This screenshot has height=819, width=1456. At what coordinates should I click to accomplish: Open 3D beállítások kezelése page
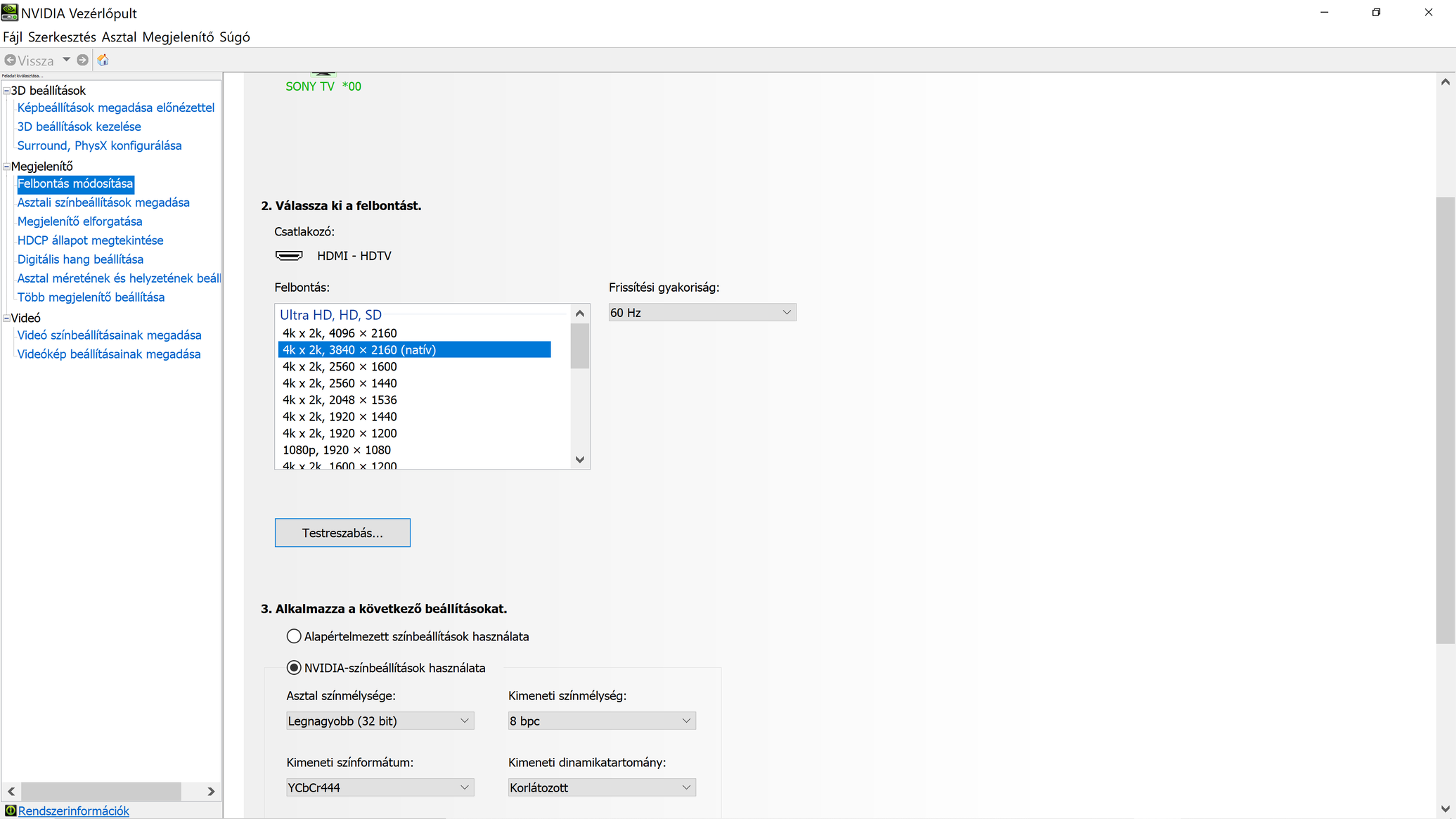tap(79, 127)
